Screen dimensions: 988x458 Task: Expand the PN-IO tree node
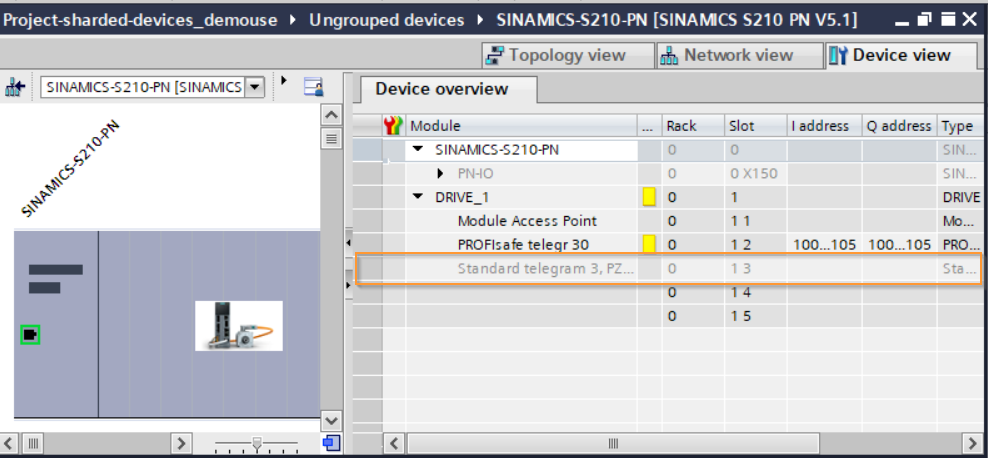(440, 173)
